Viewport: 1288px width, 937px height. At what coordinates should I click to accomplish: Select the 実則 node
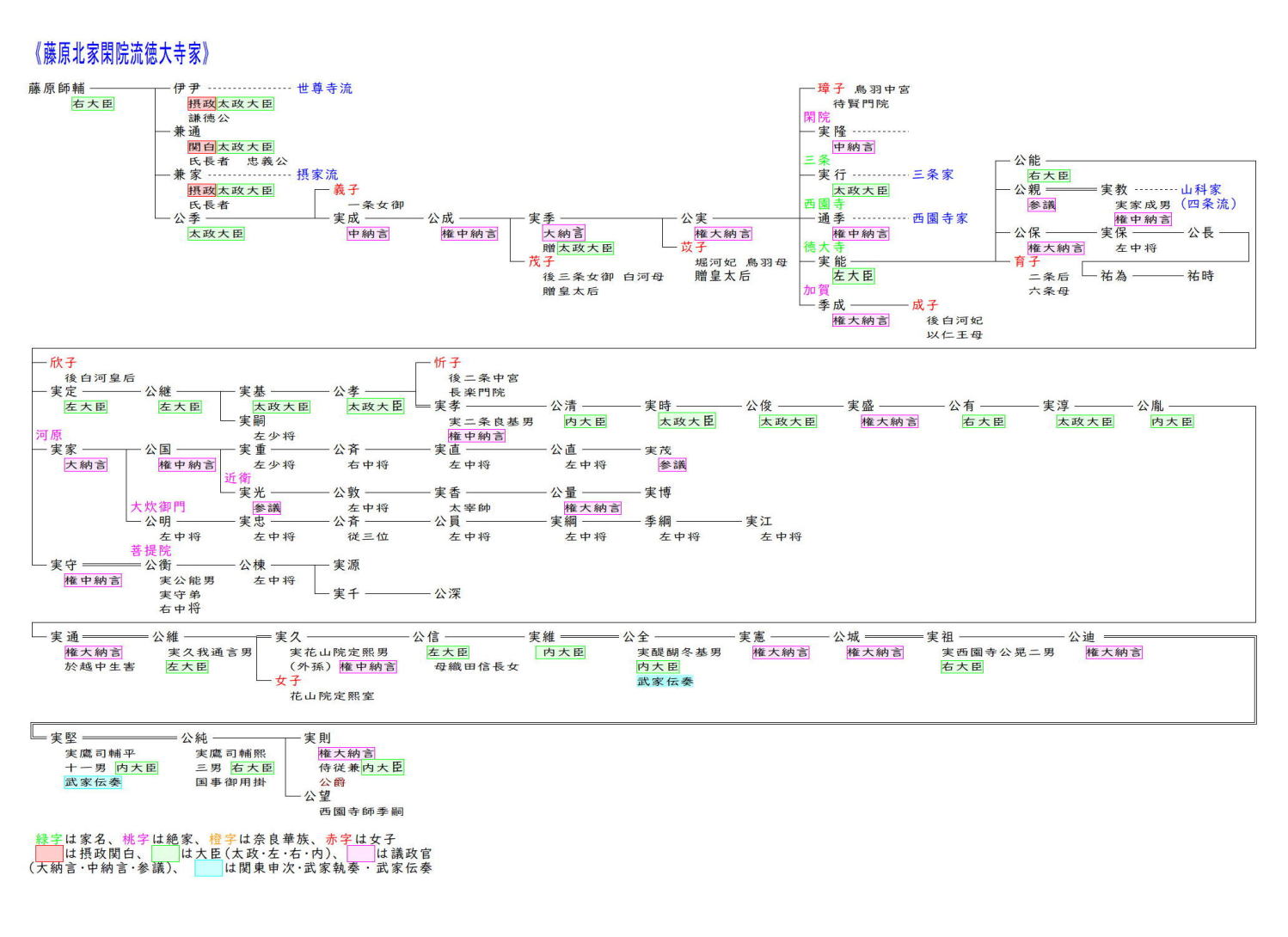[x=317, y=738]
